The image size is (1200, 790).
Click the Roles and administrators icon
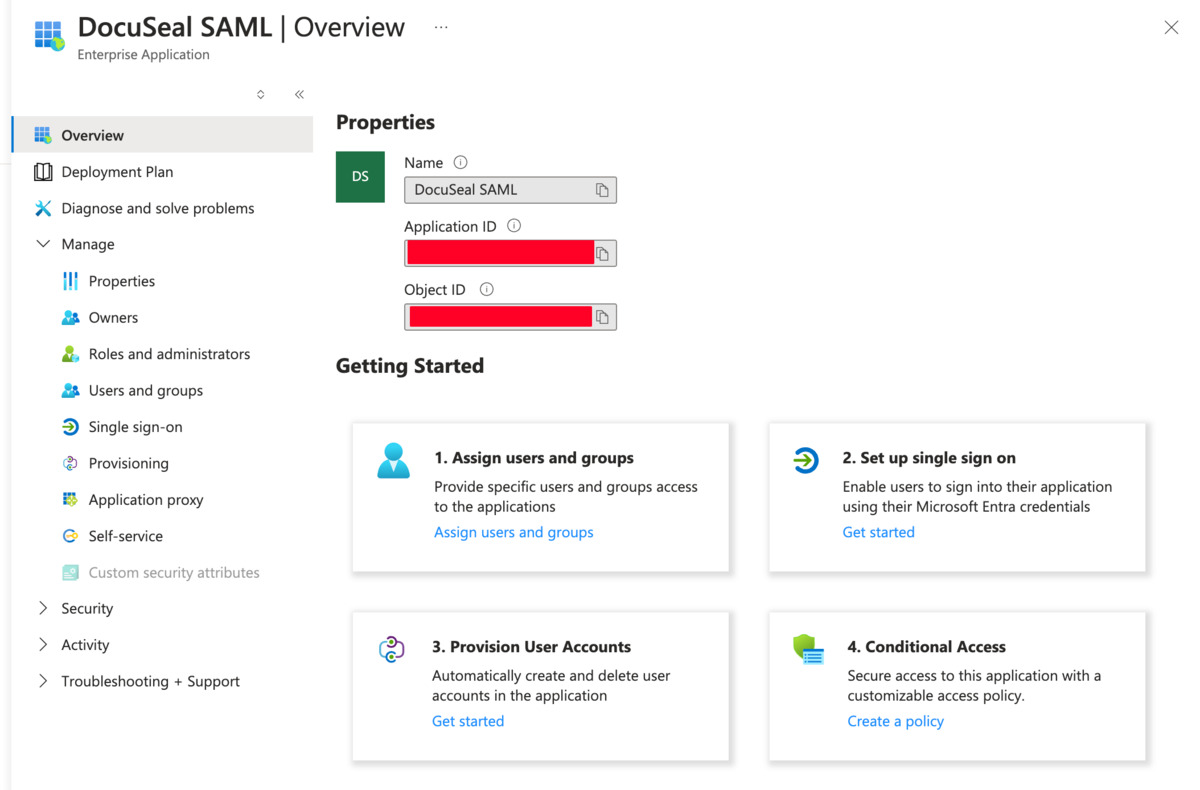70,354
